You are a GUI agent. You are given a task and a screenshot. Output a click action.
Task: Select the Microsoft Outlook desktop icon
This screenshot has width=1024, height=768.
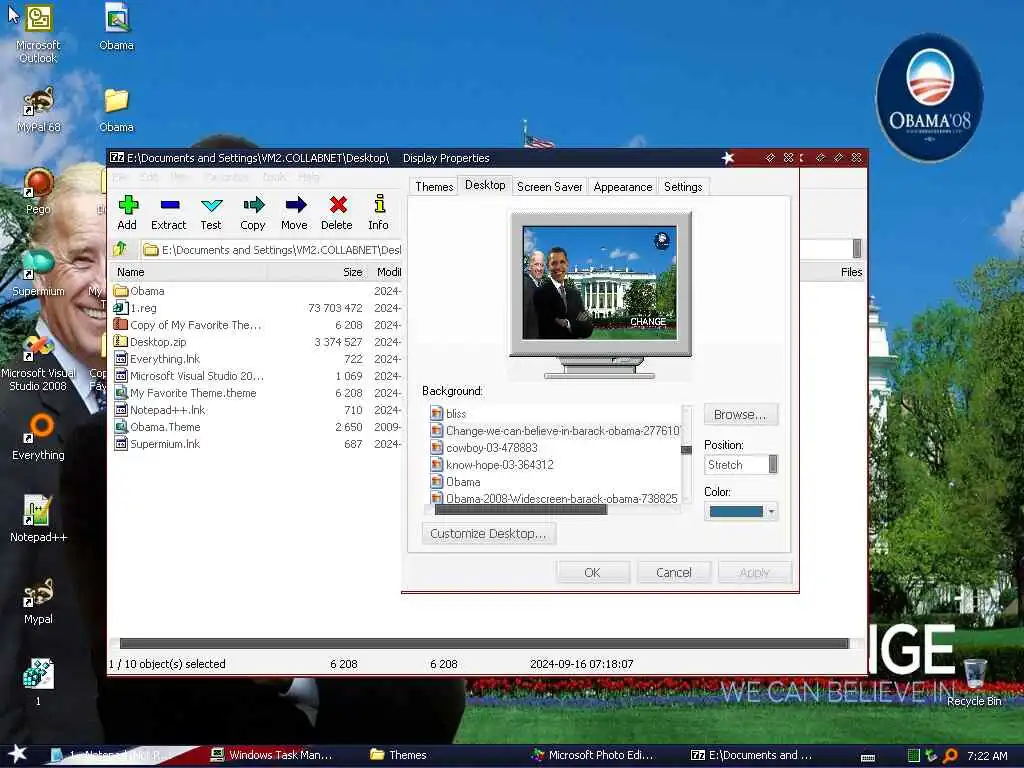coord(38,34)
